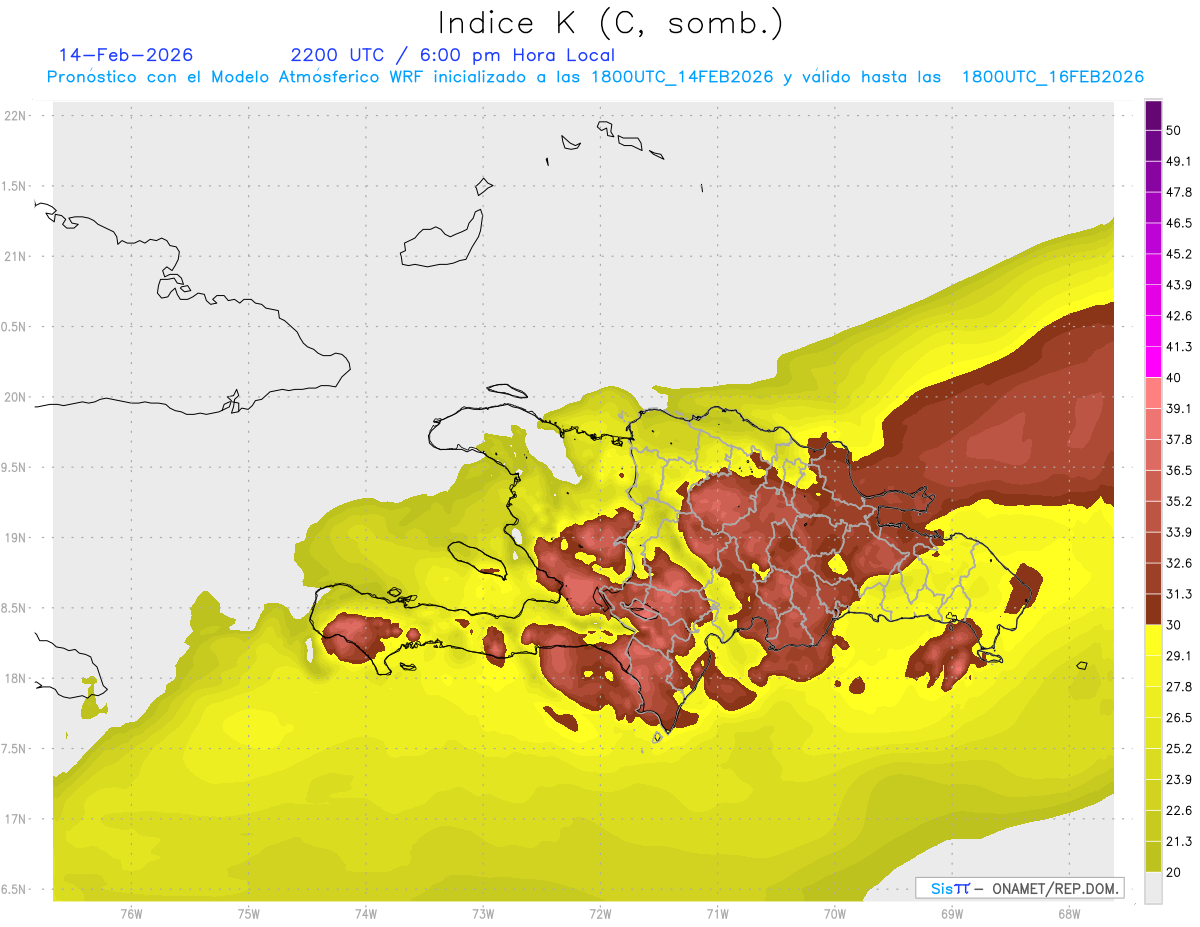
Task: Click the 1.5N latitude label
Action: coord(14,187)
